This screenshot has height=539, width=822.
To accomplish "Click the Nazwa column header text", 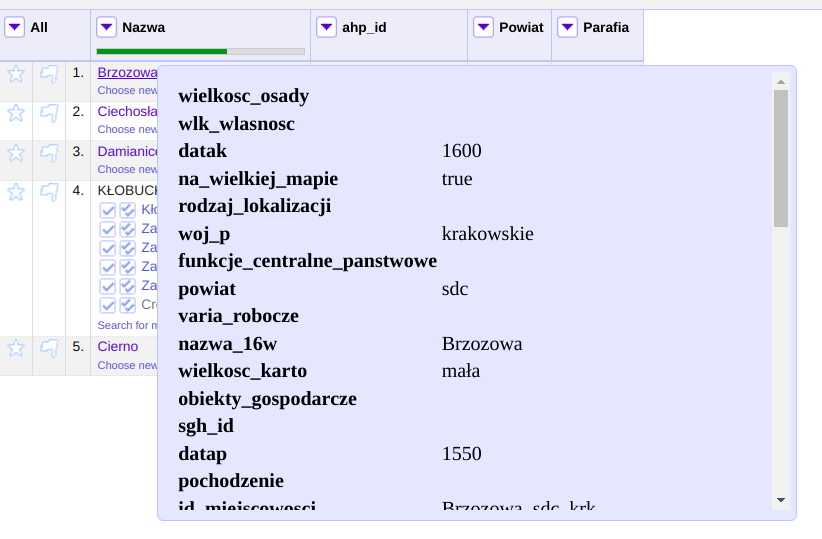I will pos(144,27).
